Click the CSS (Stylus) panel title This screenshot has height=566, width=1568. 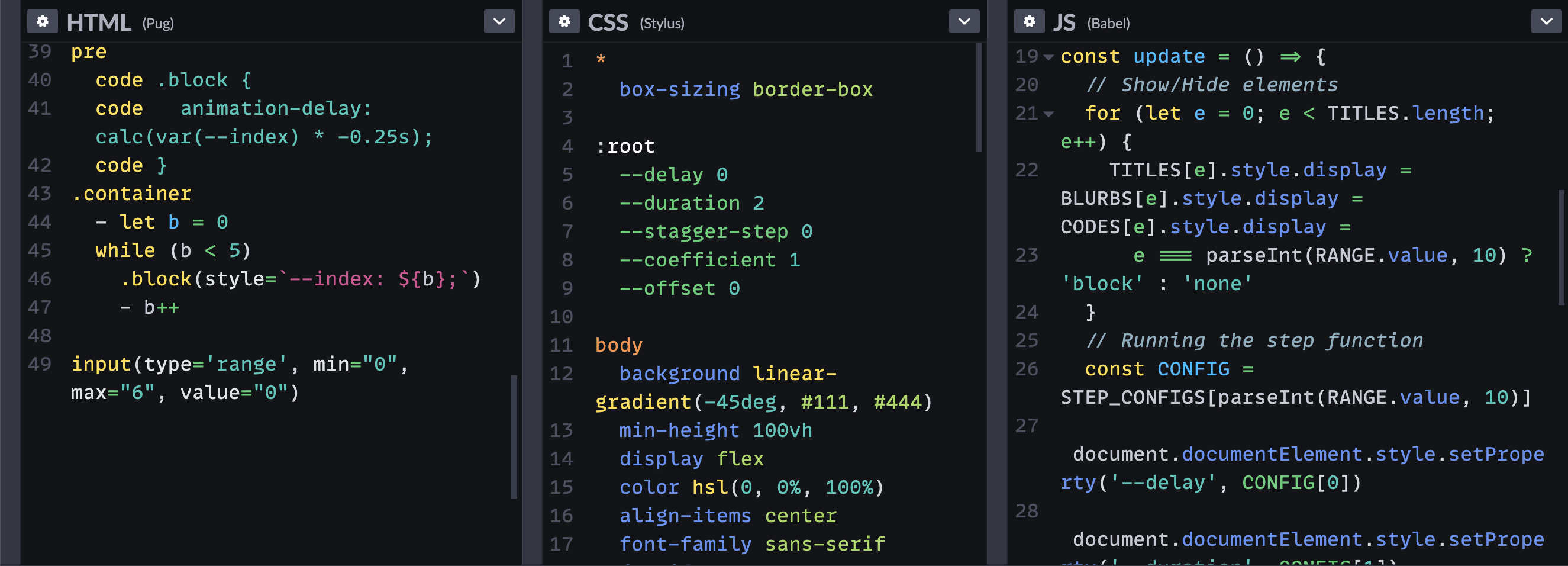pos(608,22)
